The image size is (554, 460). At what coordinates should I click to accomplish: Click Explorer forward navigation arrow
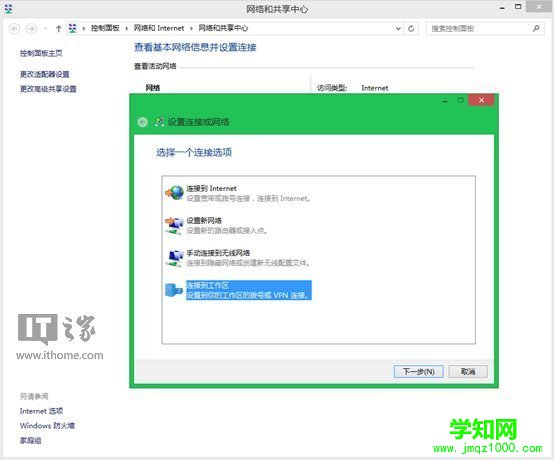point(31,29)
